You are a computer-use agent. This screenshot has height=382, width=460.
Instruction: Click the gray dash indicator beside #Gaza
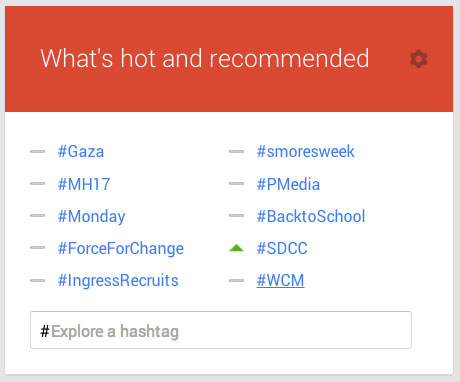(x=37, y=151)
